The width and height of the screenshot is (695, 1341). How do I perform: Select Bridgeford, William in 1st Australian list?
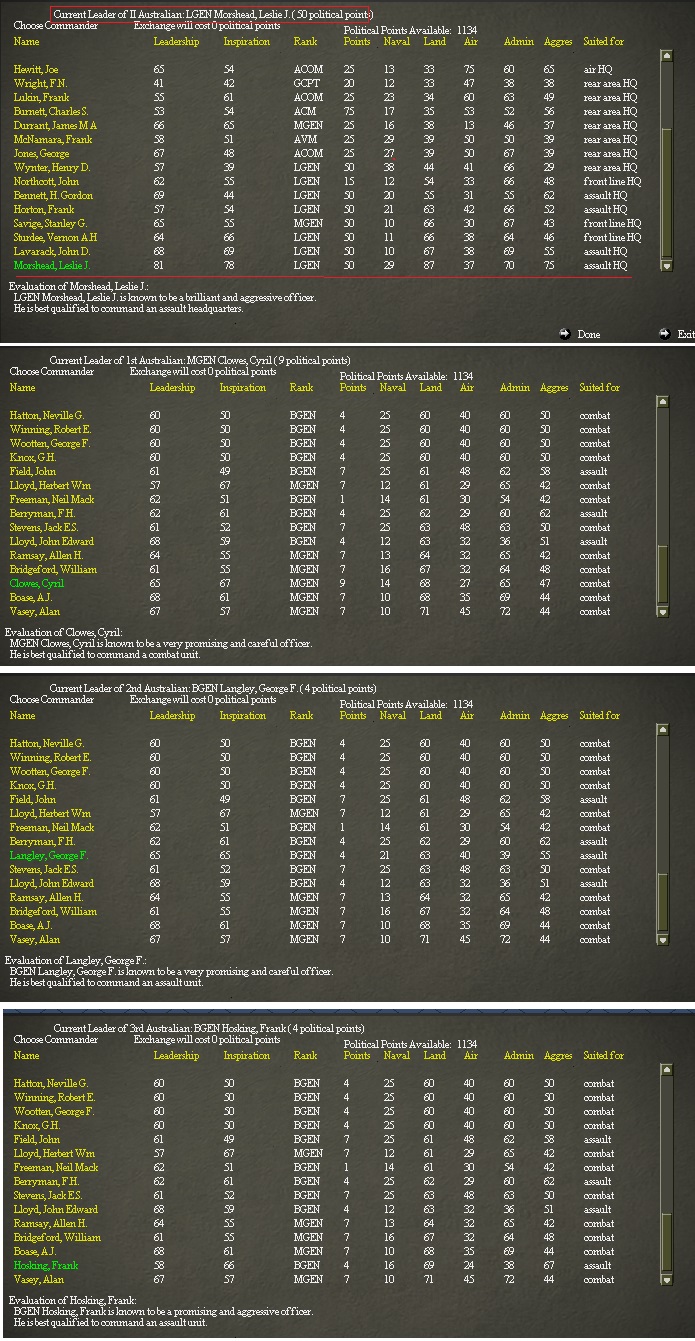53,569
